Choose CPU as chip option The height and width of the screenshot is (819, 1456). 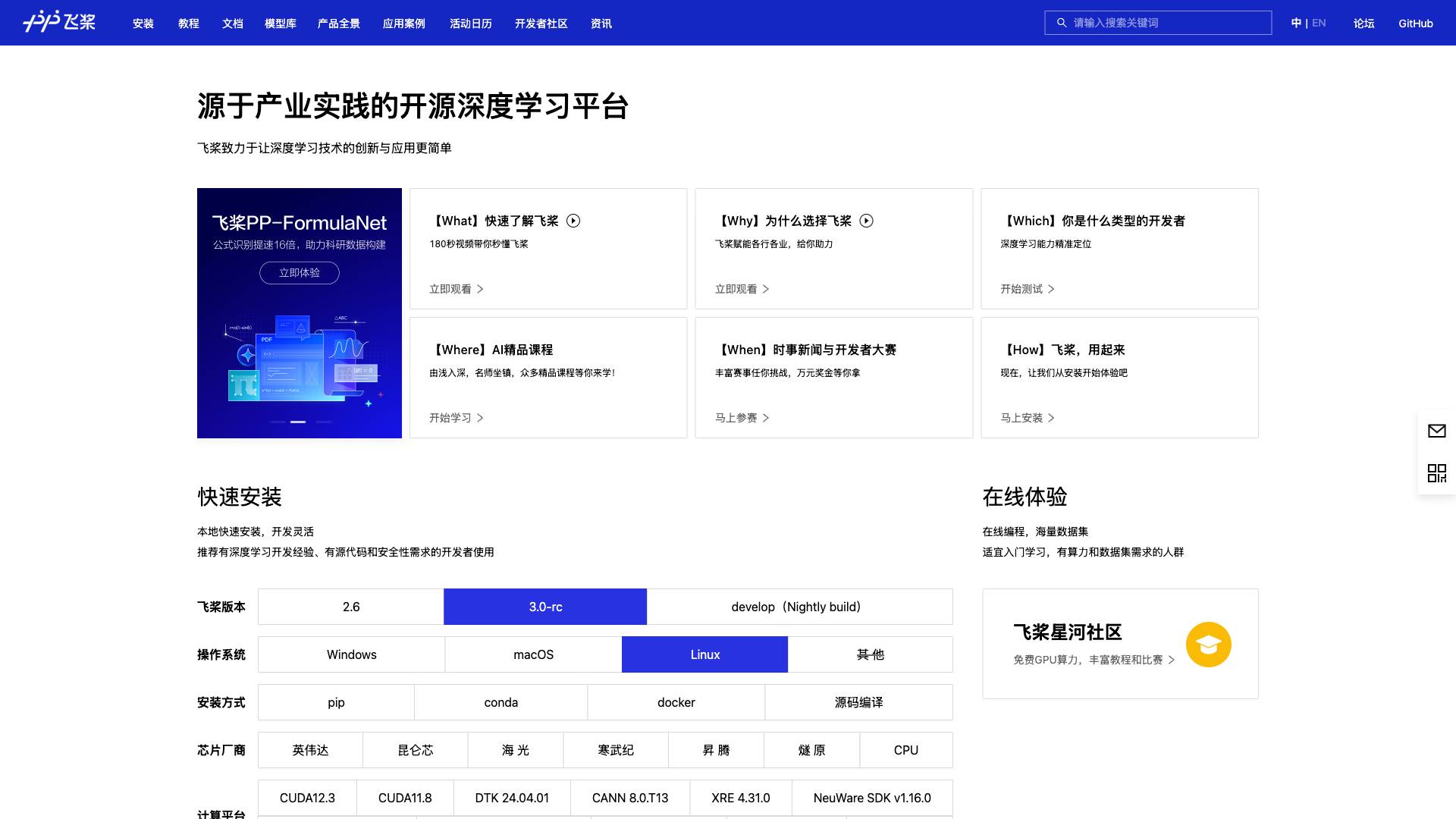coord(905,750)
